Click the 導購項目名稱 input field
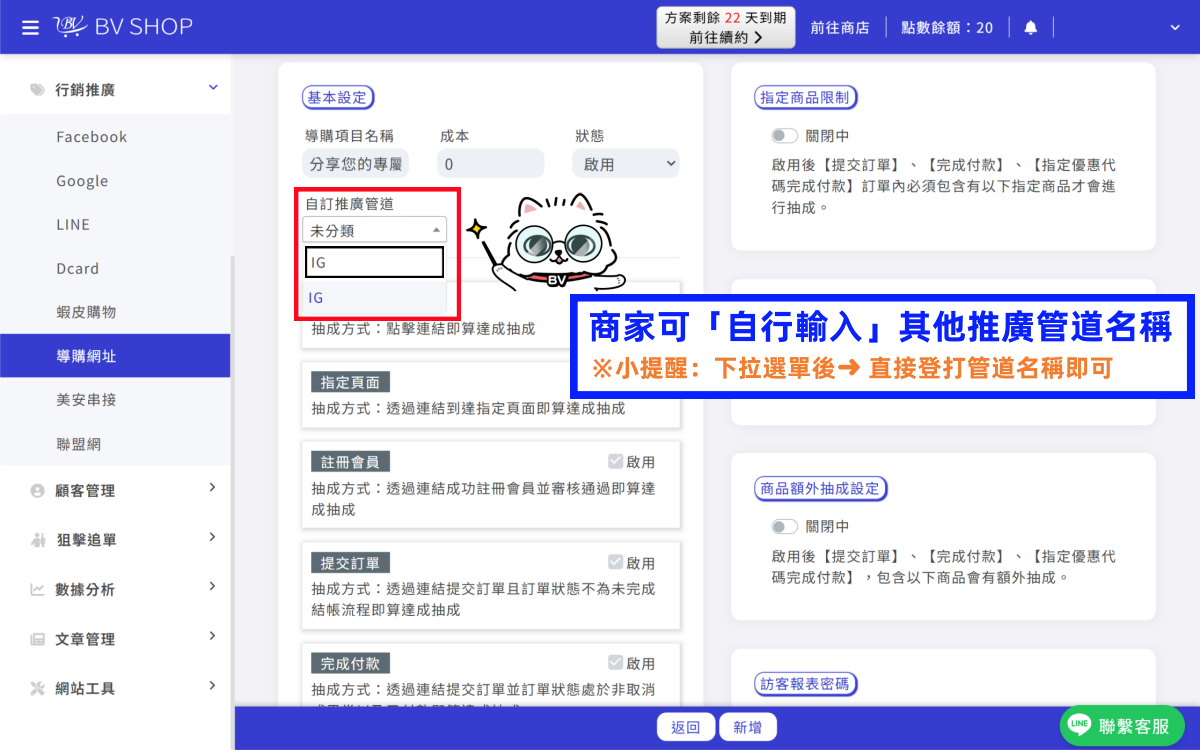 click(355, 164)
